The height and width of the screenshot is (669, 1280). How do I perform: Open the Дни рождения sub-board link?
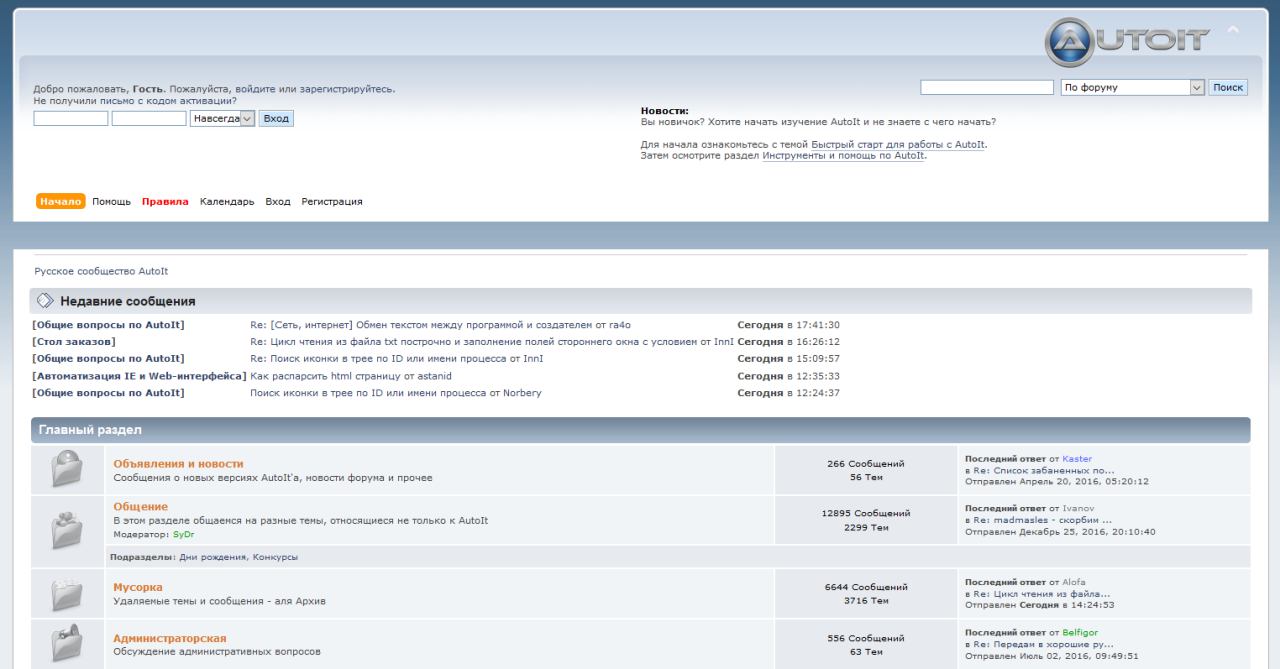click(x=213, y=557)
